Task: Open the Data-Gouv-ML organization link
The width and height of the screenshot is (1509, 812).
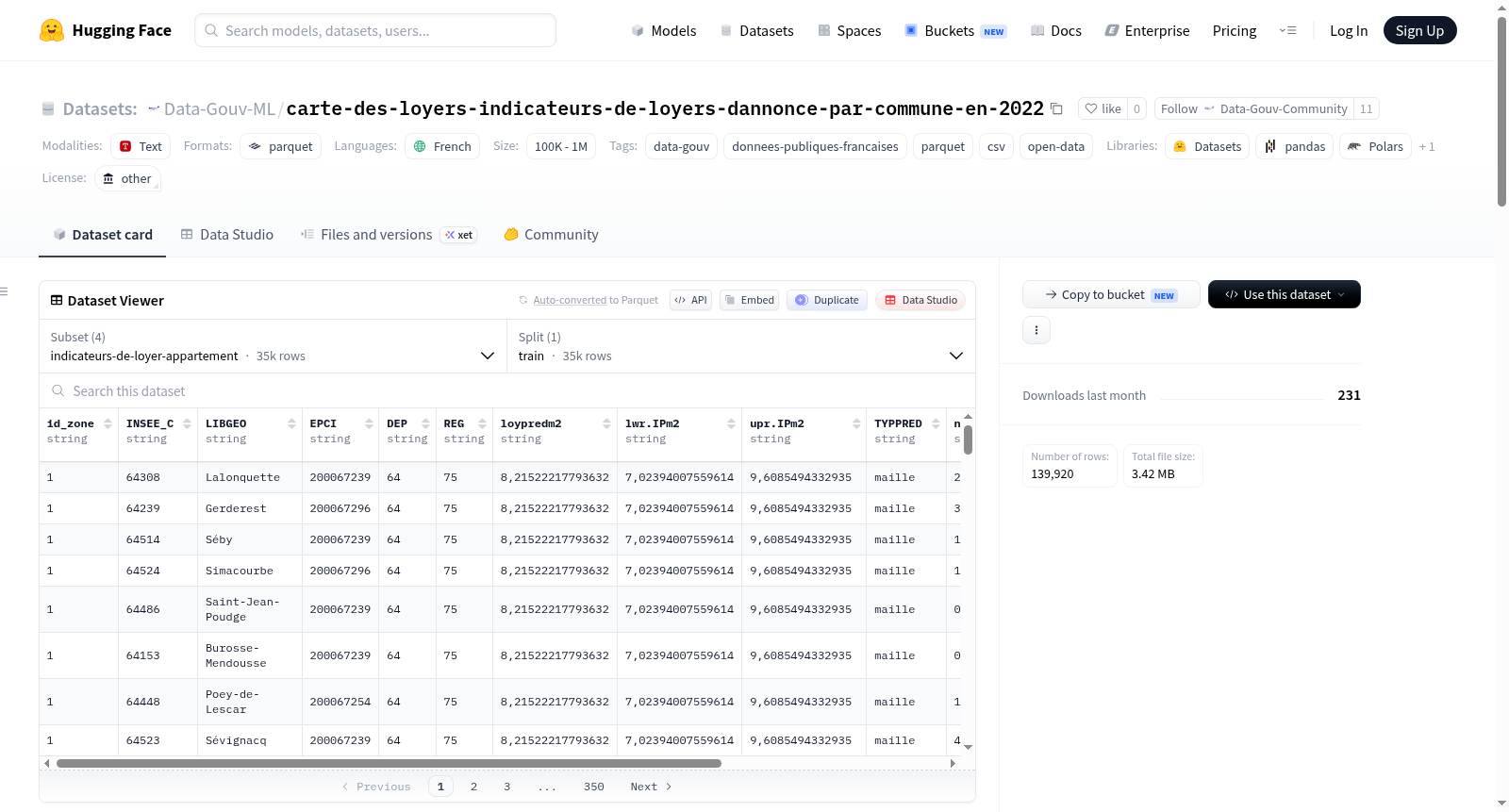Action: click(x=220, y=108)
